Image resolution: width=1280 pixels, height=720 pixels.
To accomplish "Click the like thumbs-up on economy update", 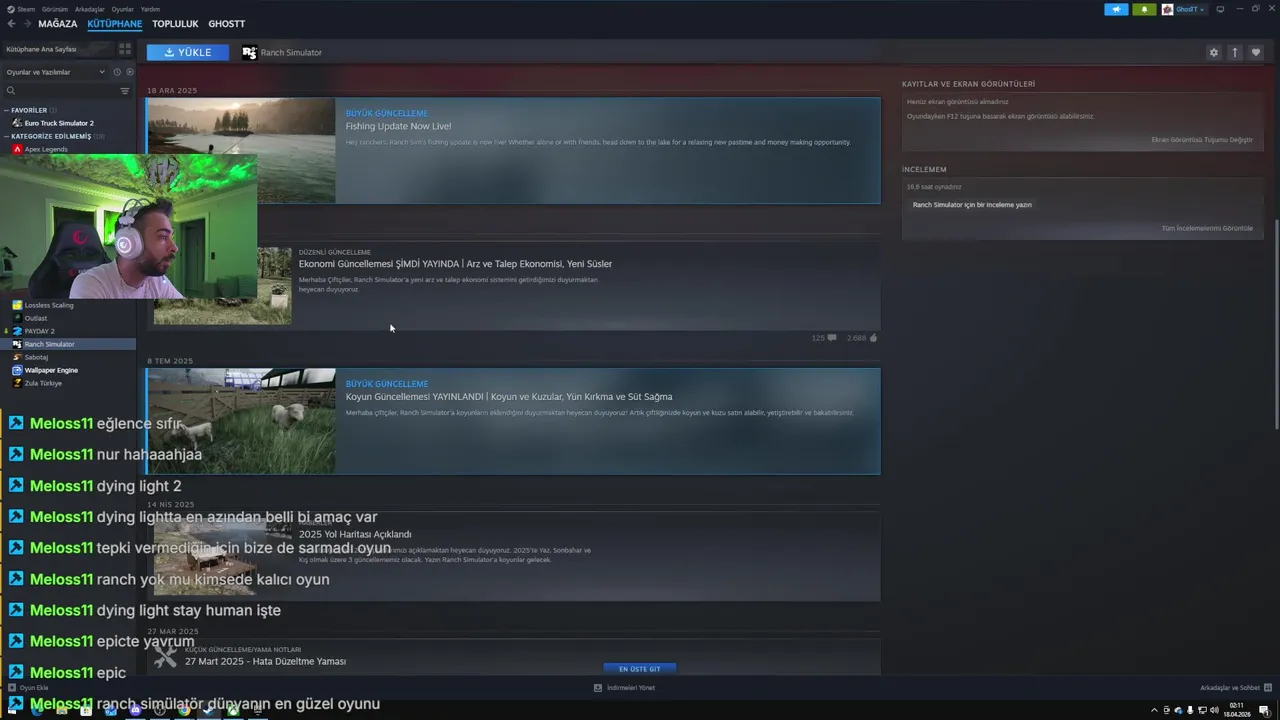I will (x=873, y=338).
